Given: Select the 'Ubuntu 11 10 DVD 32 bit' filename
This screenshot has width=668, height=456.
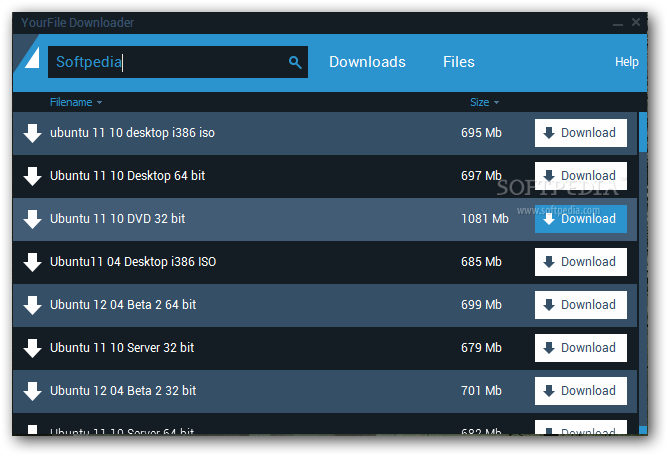Looking at the screenshot, I should click(118, 219).
